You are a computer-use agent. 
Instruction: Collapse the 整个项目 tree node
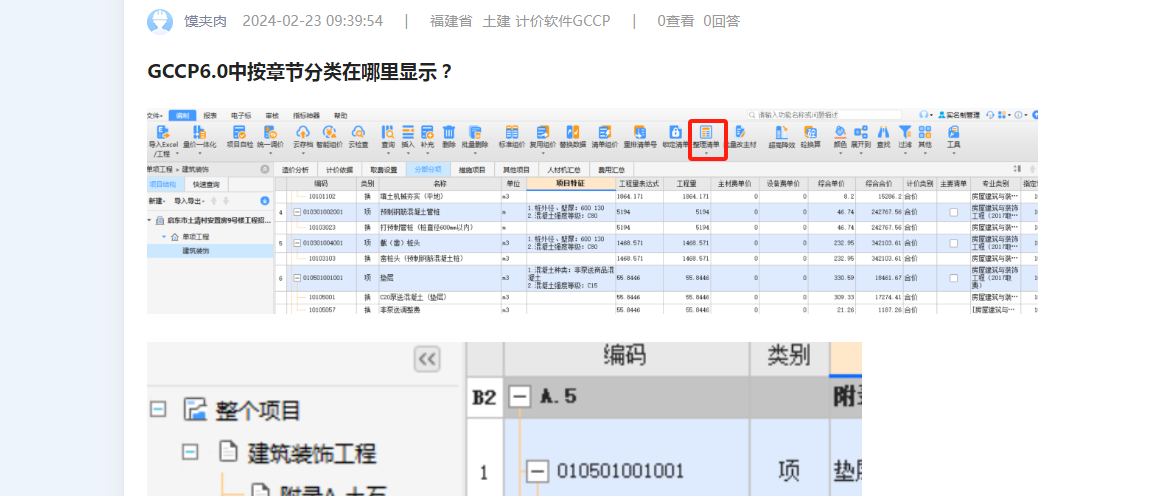click(158, 409)
